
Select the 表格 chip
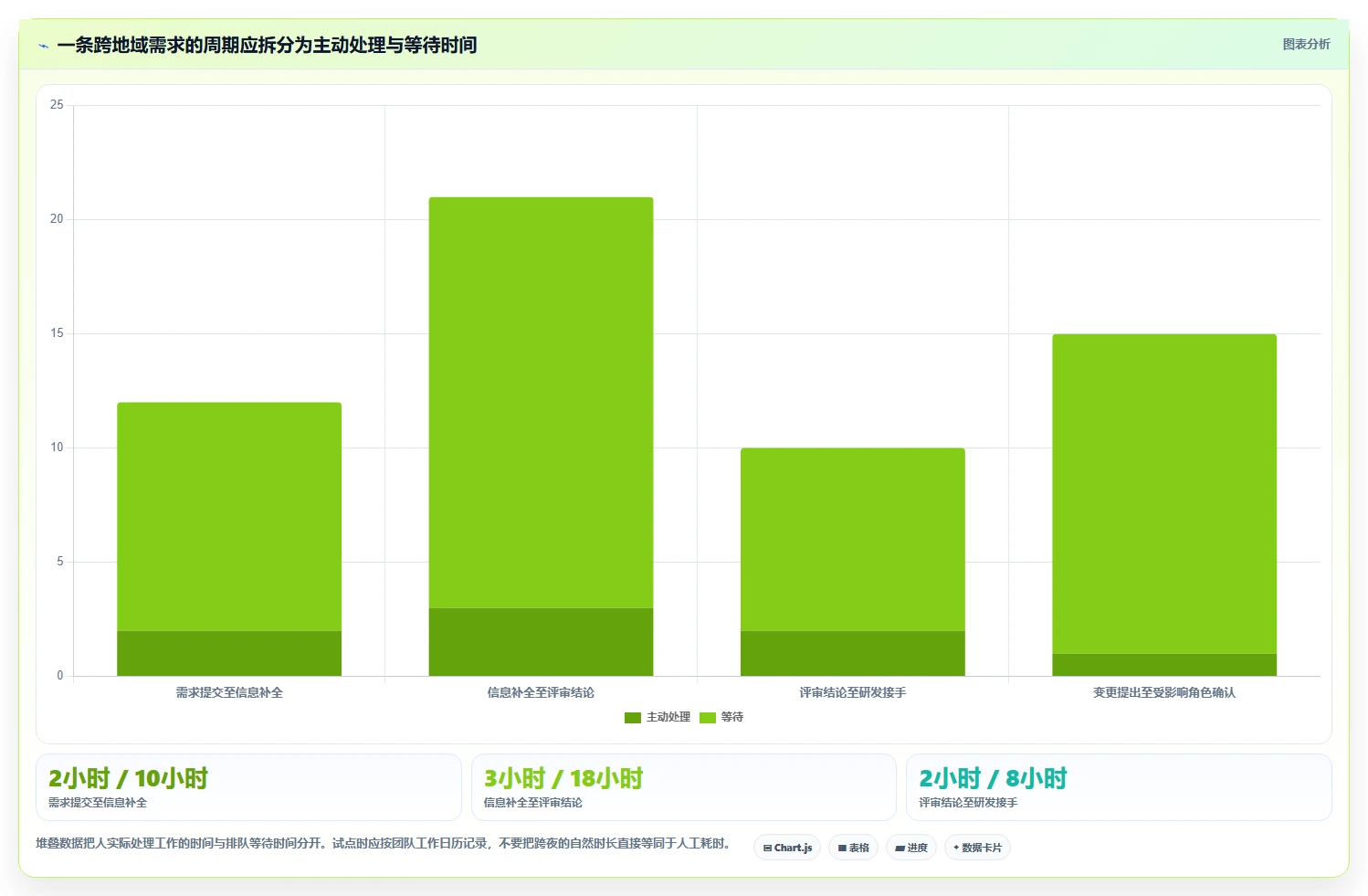coord(853,848)
